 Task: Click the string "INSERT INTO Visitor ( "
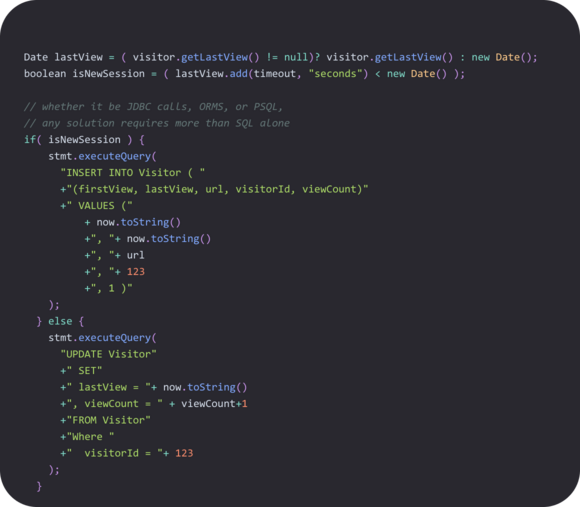tap(132, 173)
